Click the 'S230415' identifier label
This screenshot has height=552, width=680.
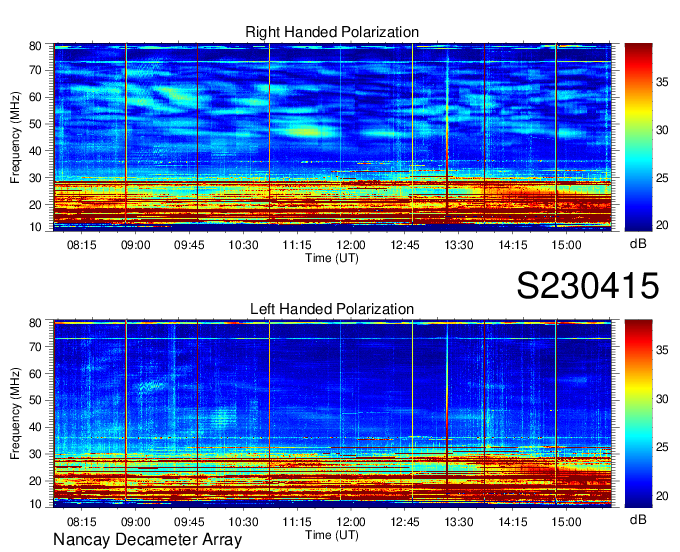(x=588, y=286)
